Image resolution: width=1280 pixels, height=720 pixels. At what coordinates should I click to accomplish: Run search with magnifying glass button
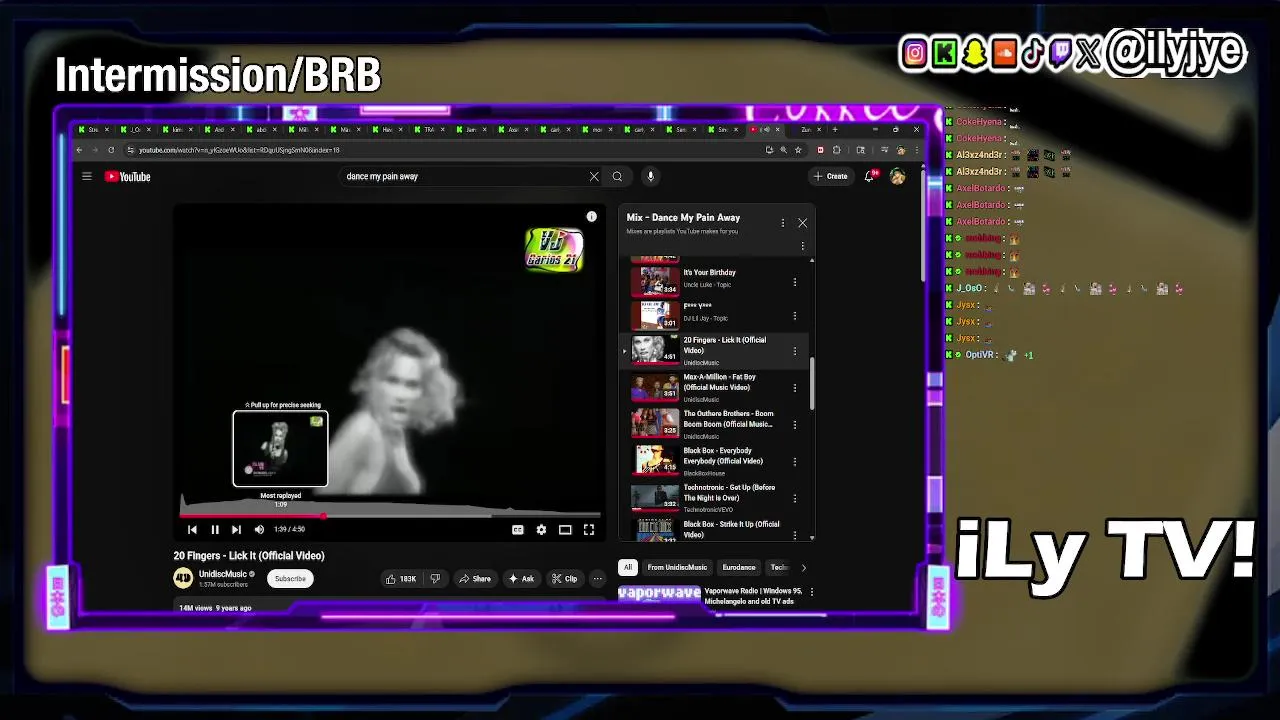click(x=617, y=177)
